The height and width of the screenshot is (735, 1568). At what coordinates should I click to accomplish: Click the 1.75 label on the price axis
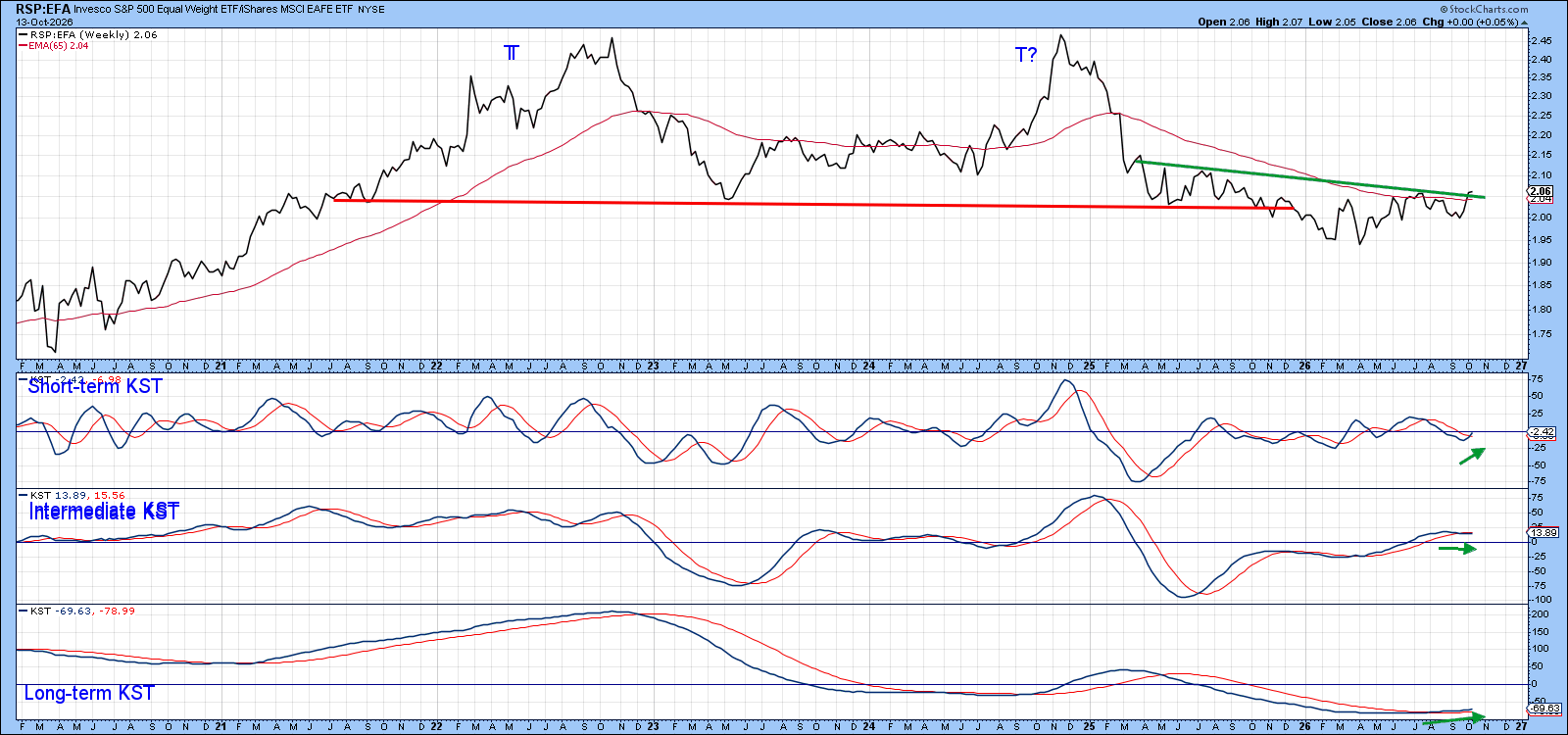coord(1542,334)
